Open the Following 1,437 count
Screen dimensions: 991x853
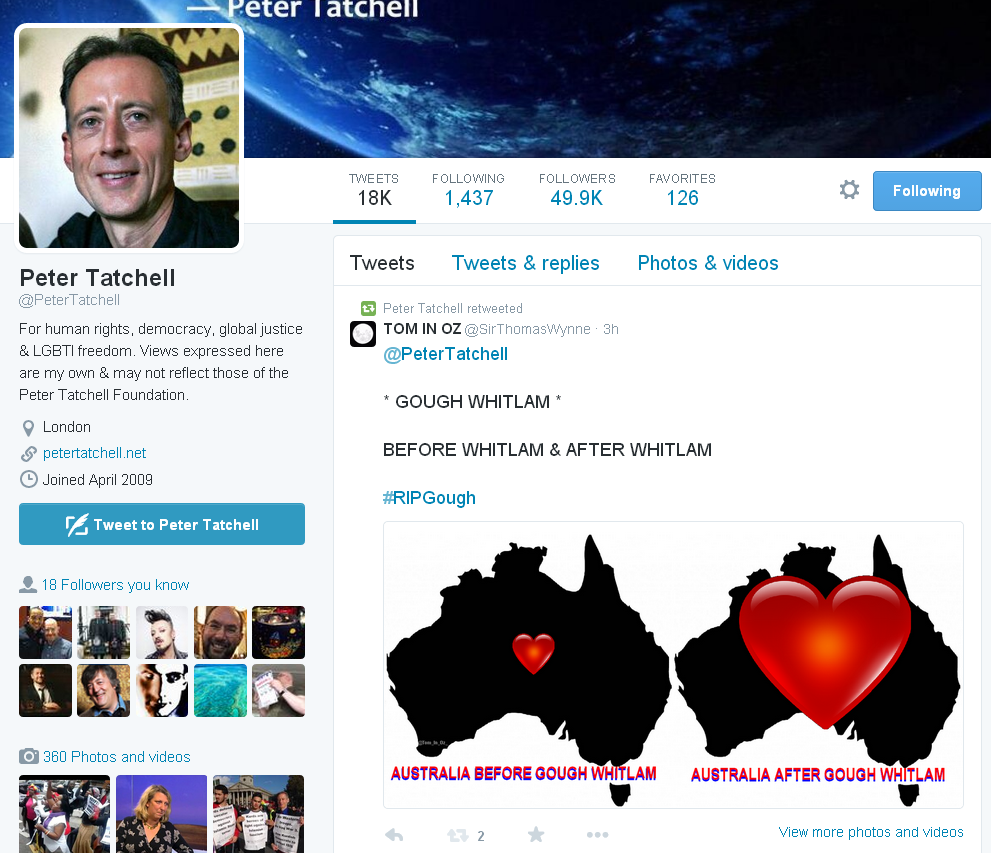point(468,190)
